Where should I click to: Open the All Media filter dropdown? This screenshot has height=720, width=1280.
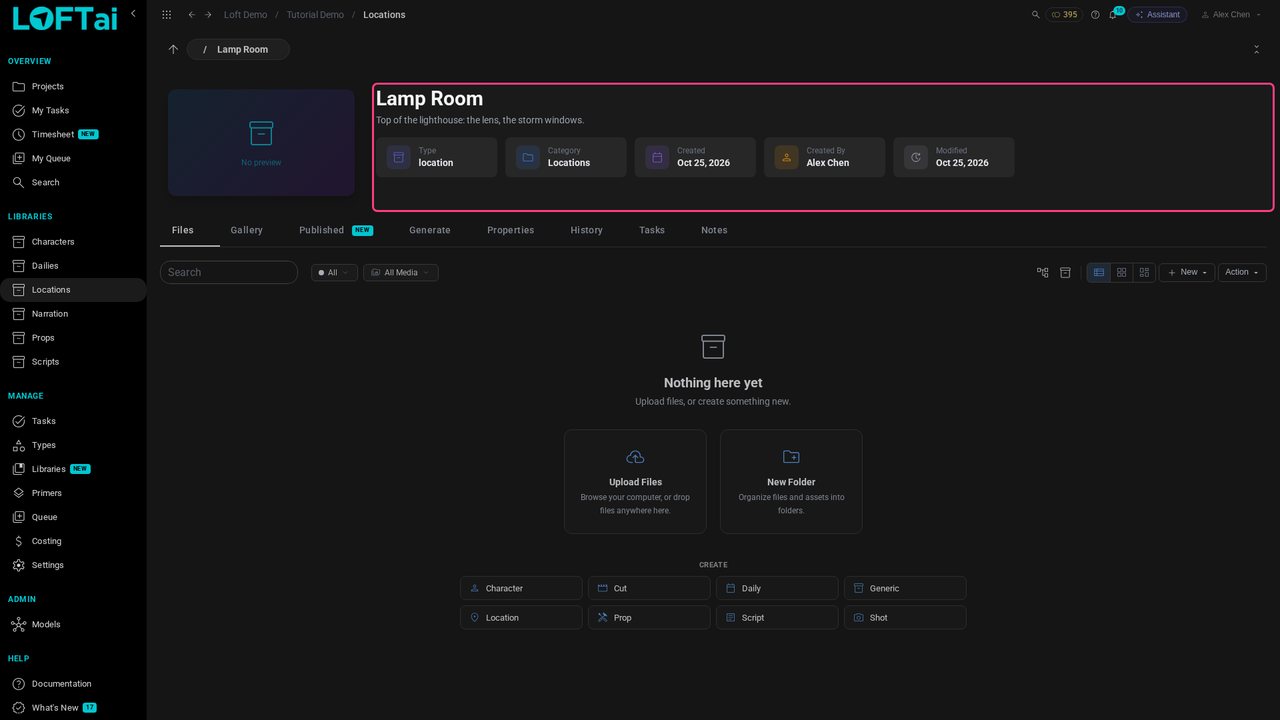click(401, 272)
